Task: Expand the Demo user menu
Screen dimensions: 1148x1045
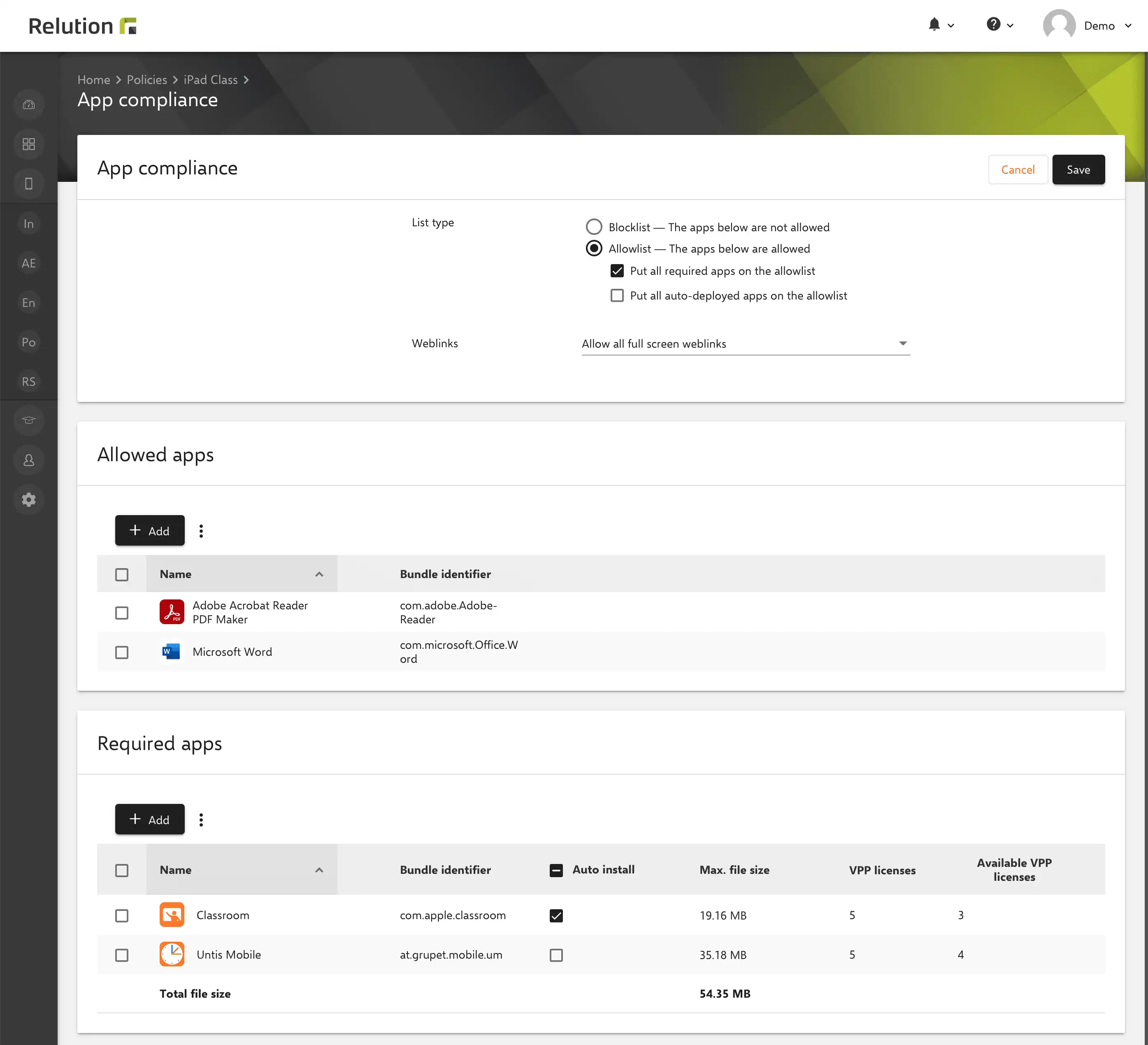Action: click(x=1087, y=26)
